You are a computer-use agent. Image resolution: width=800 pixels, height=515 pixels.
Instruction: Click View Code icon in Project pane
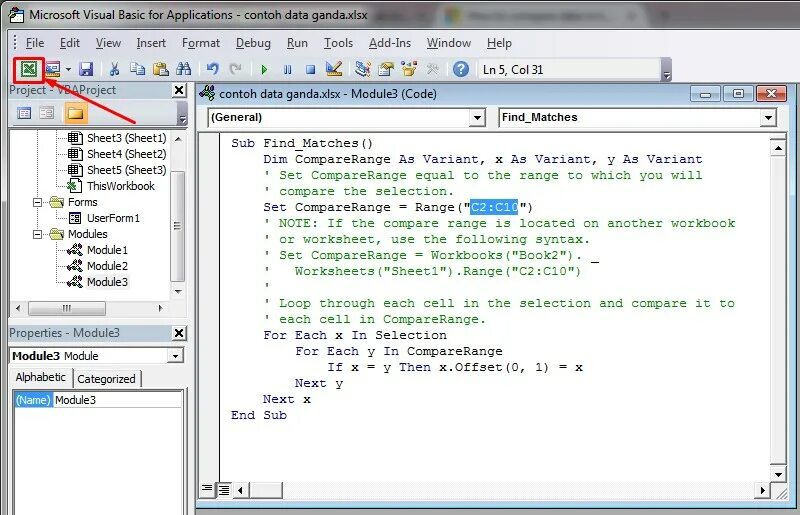tap(24, 113)
